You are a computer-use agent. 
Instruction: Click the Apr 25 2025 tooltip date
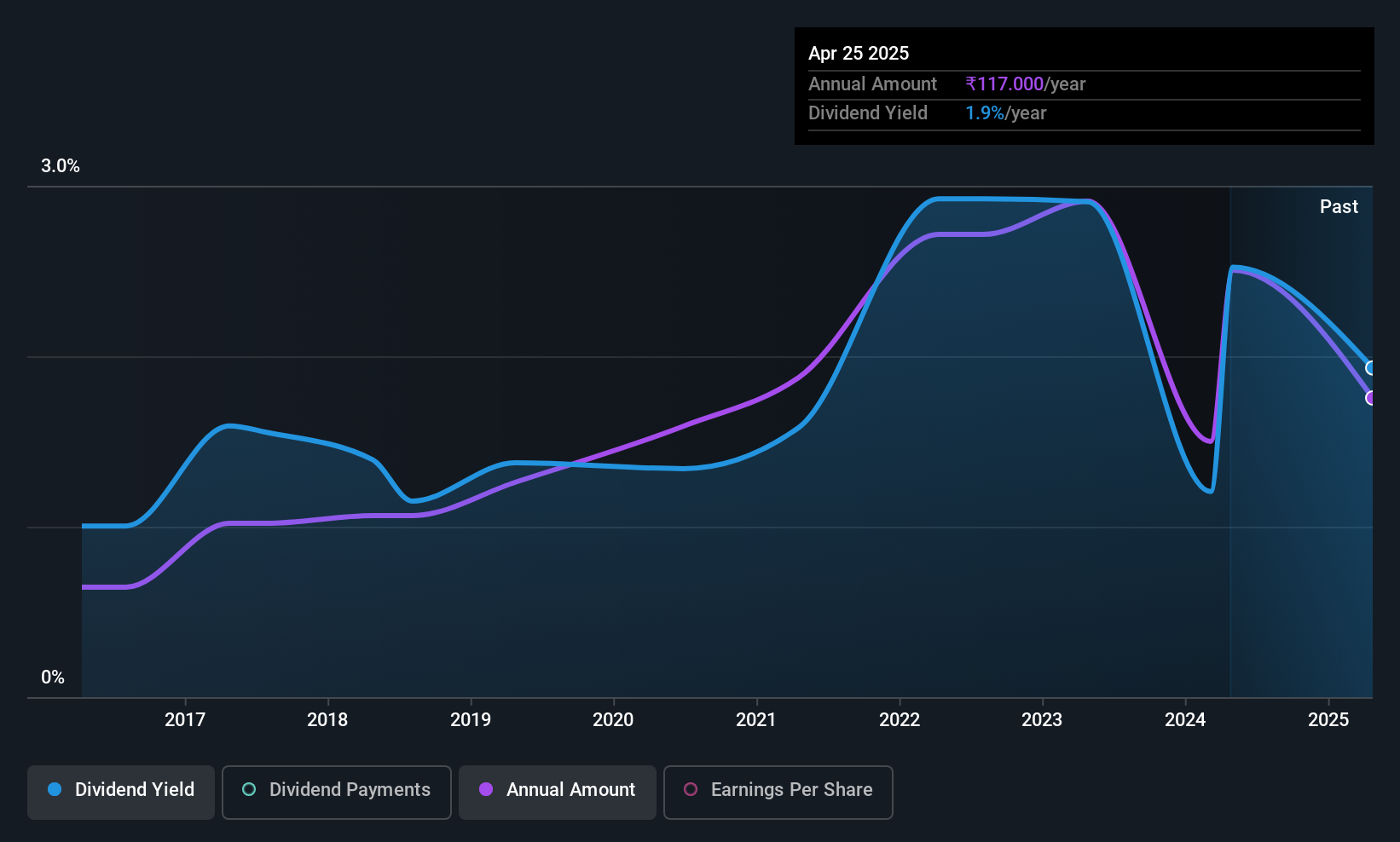pos(859,53)
